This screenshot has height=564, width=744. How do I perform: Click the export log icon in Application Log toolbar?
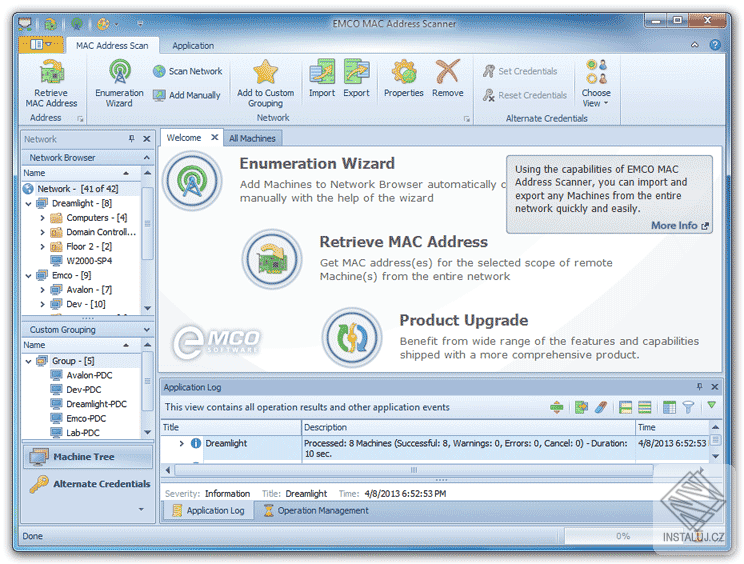pos(581,407)
